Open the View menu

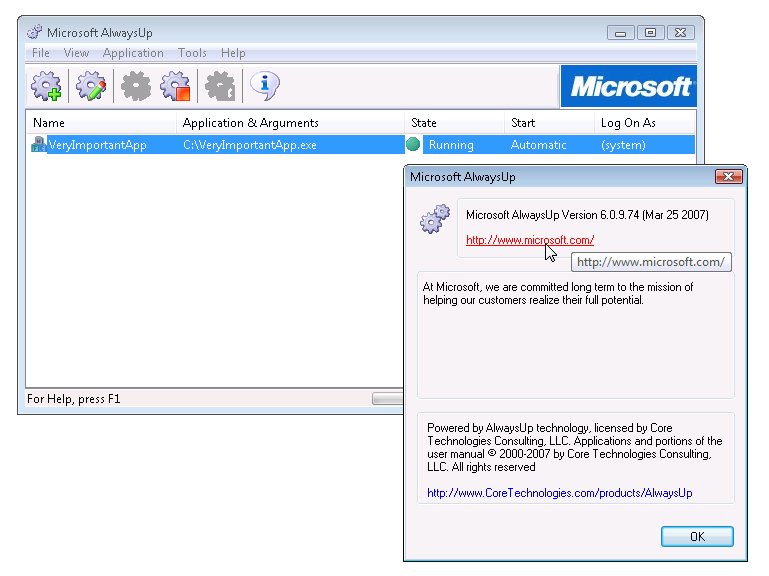pyautogui.click(x=76, y=53)
